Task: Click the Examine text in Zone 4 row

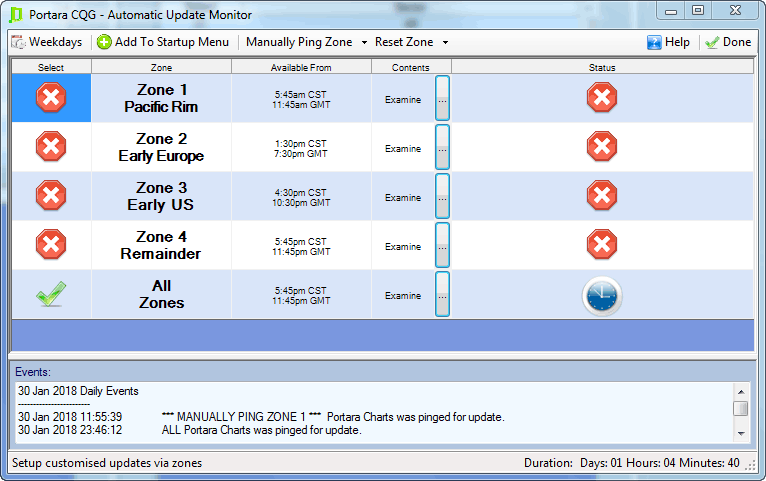Action: (x=403, y=247)
